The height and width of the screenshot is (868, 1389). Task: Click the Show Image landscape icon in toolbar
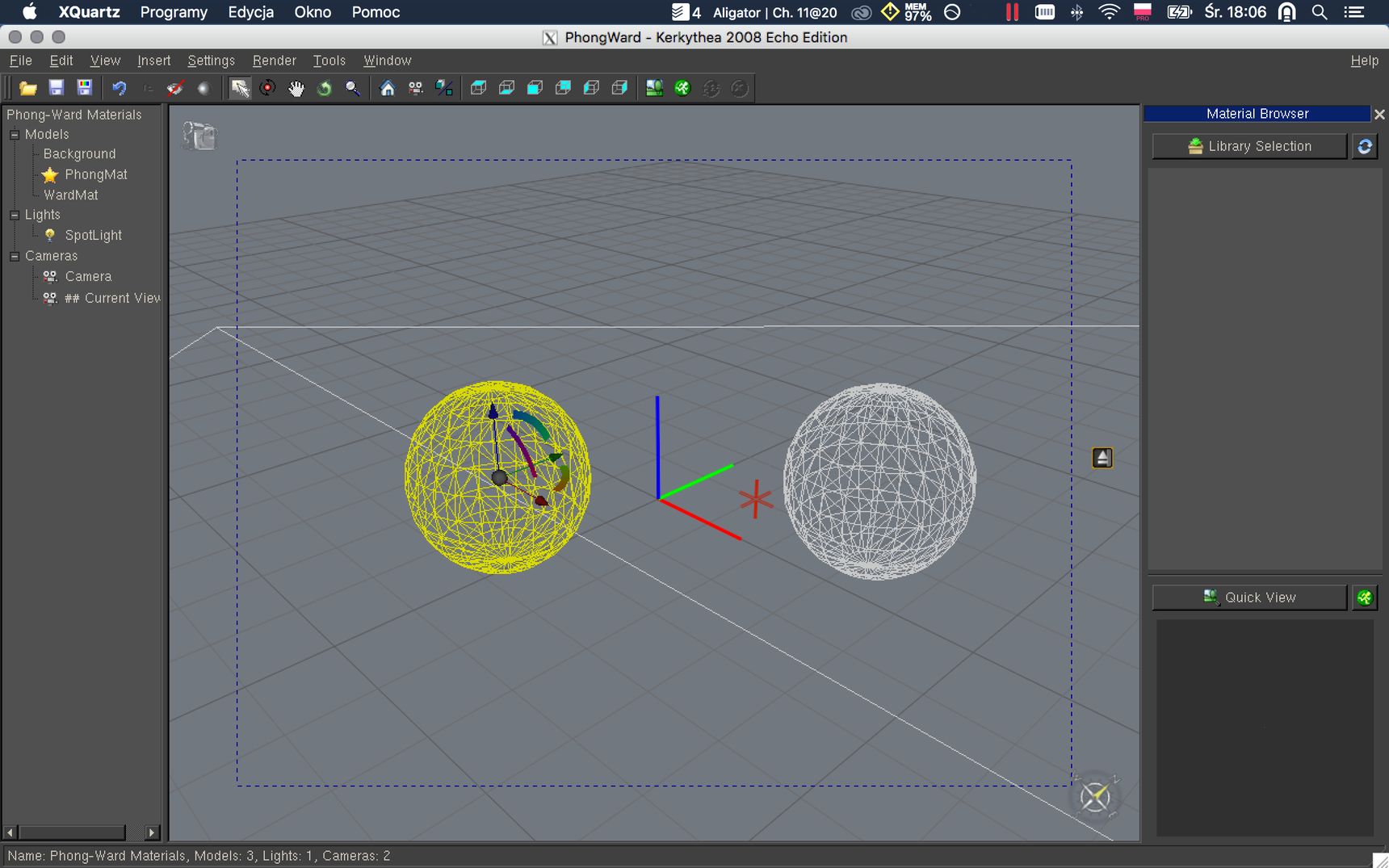tap(655, 88)
